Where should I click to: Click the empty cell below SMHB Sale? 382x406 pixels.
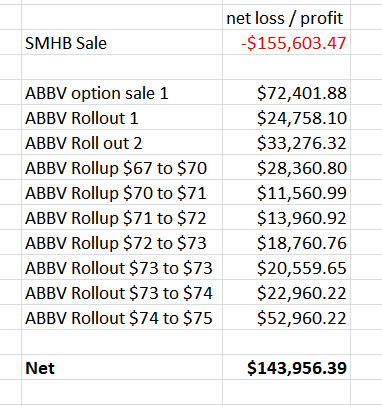122,67
